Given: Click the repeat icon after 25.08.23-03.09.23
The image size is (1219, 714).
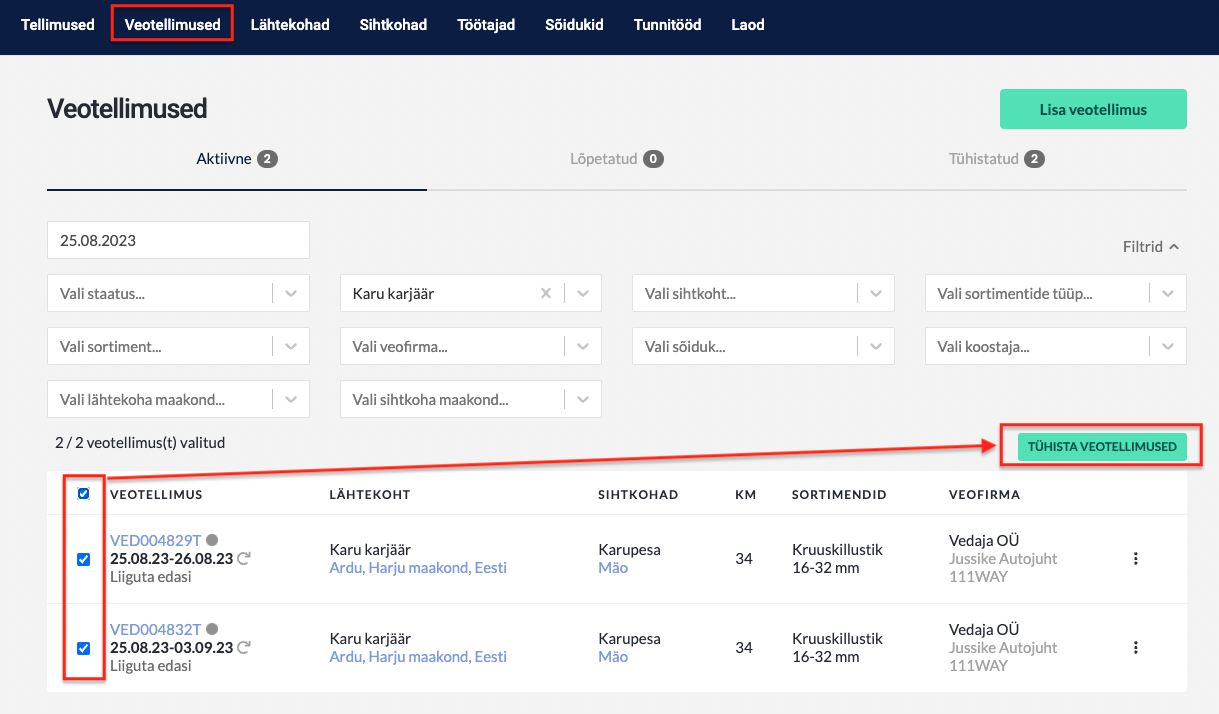Looking at the screenshot, I should pyautogui.click(x=244, y=648).
